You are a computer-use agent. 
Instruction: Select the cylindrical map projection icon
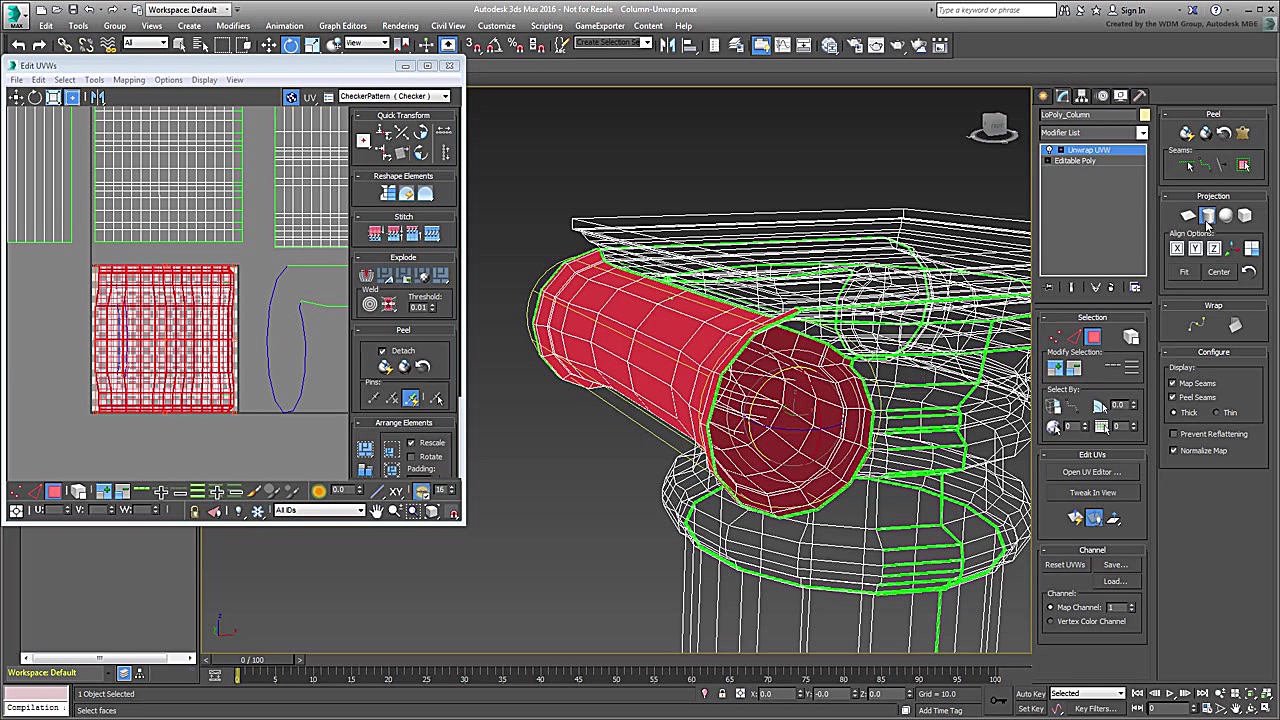click(x=1207, y=215)
